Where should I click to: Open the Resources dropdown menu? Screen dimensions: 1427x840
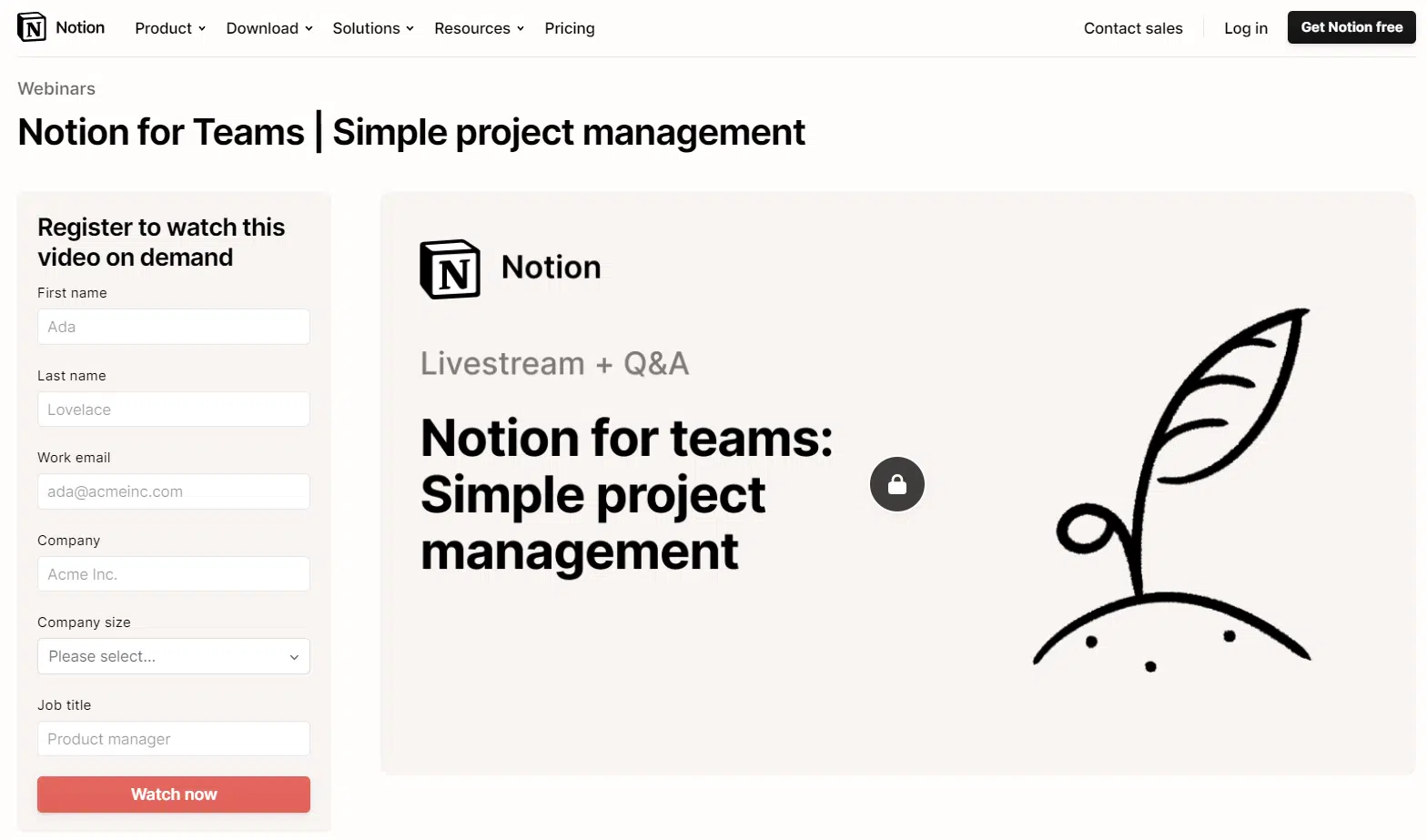coord(479,28)
